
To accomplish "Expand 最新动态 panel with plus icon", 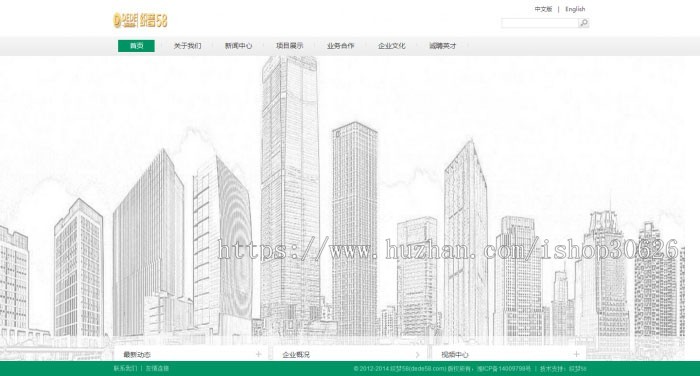I will (258, 354).
